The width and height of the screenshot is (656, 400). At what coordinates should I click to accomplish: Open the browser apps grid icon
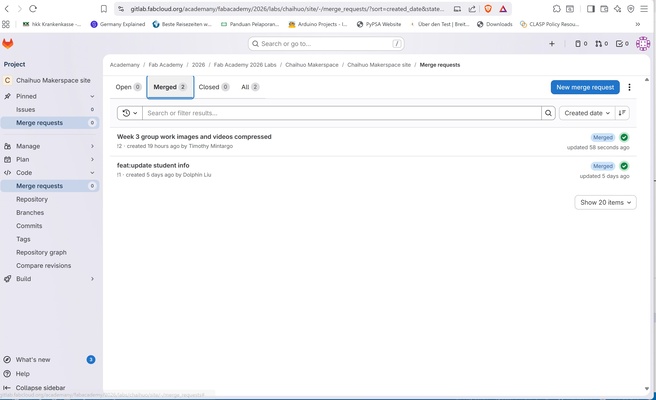coord(6,24)
